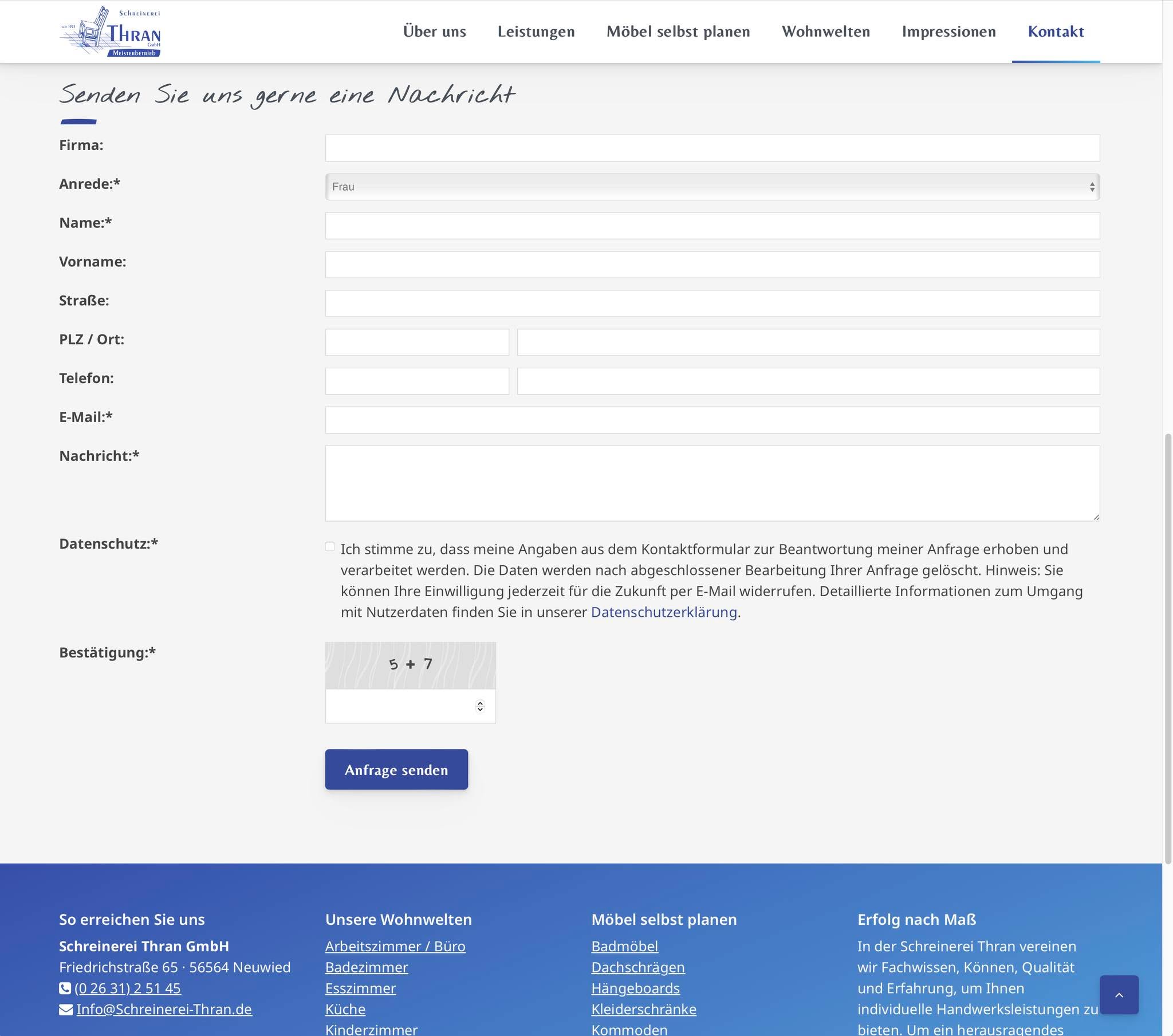Open the Datenschutzerklärung link

(663, 612)
